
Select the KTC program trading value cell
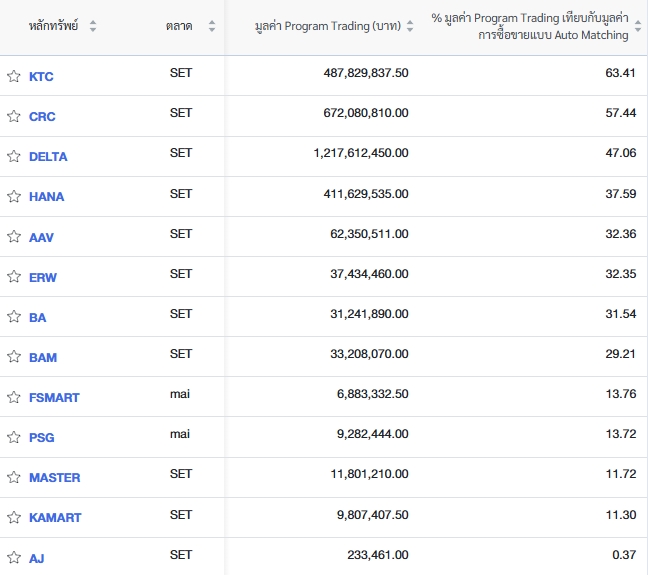[366, 73]
